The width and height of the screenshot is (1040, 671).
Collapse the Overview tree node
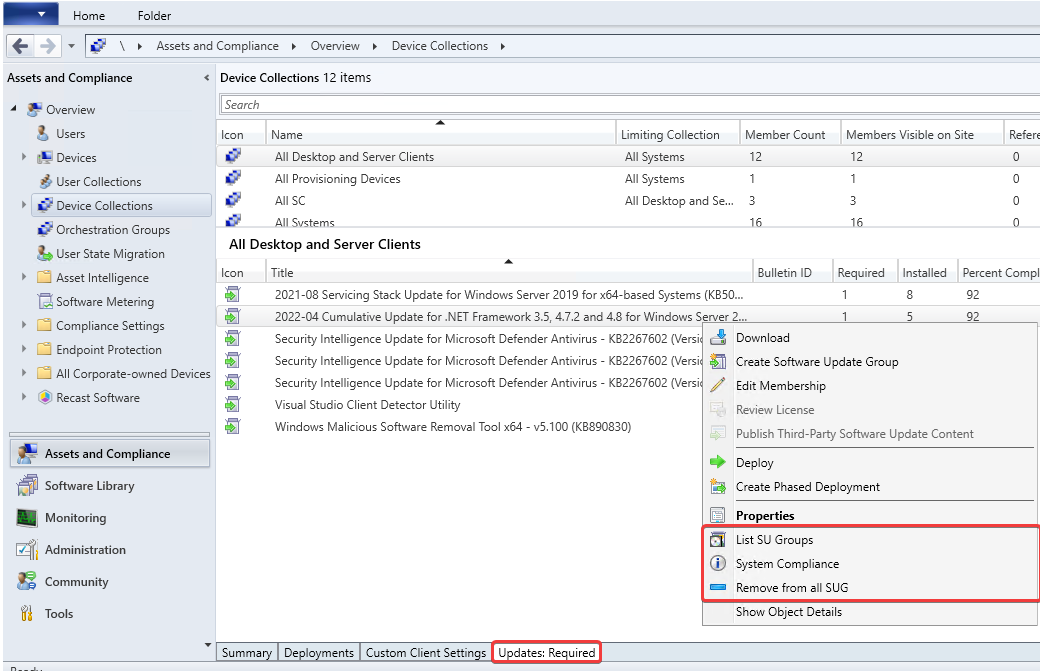click(x=14, y=108)
